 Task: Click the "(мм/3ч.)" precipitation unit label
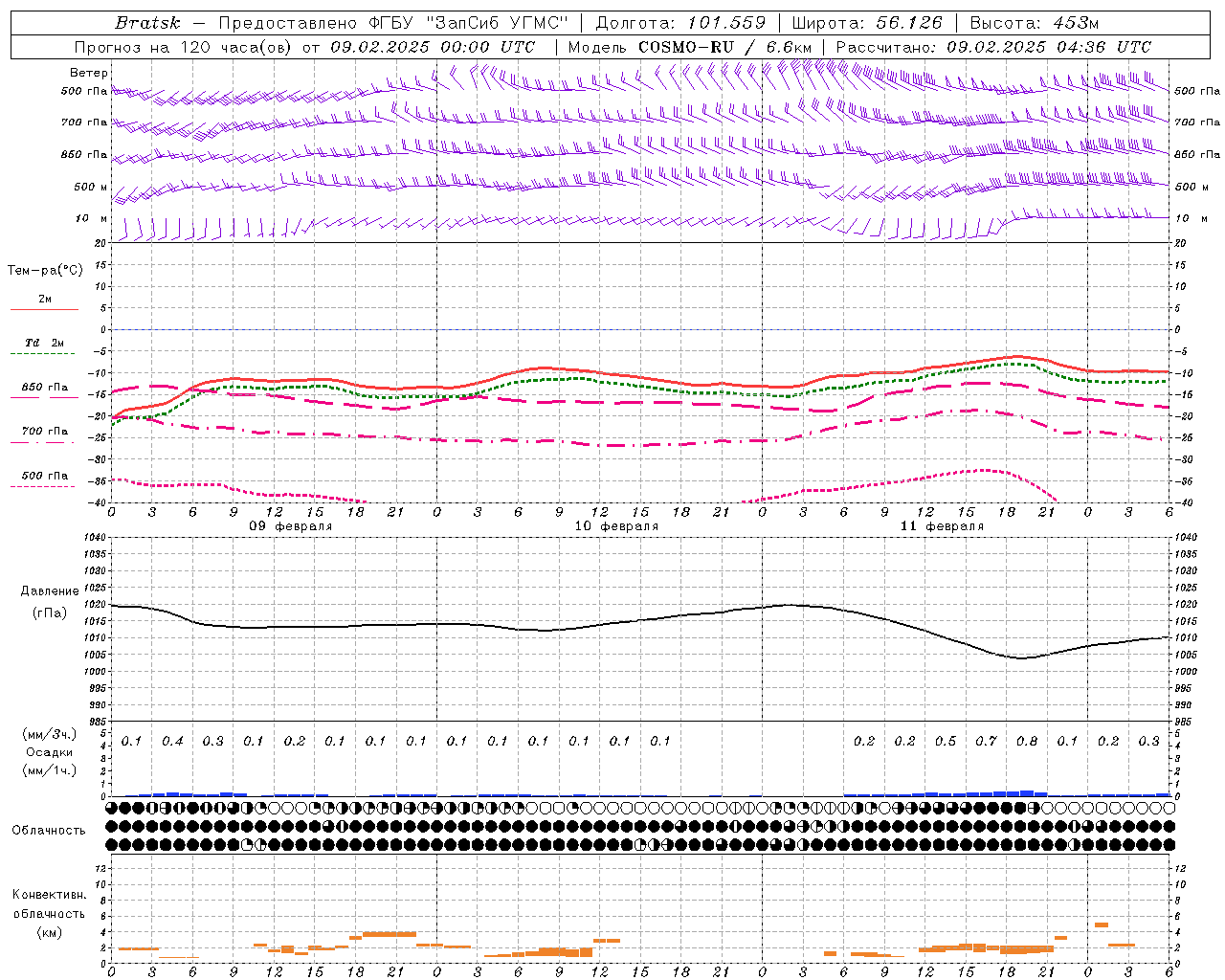50,734
